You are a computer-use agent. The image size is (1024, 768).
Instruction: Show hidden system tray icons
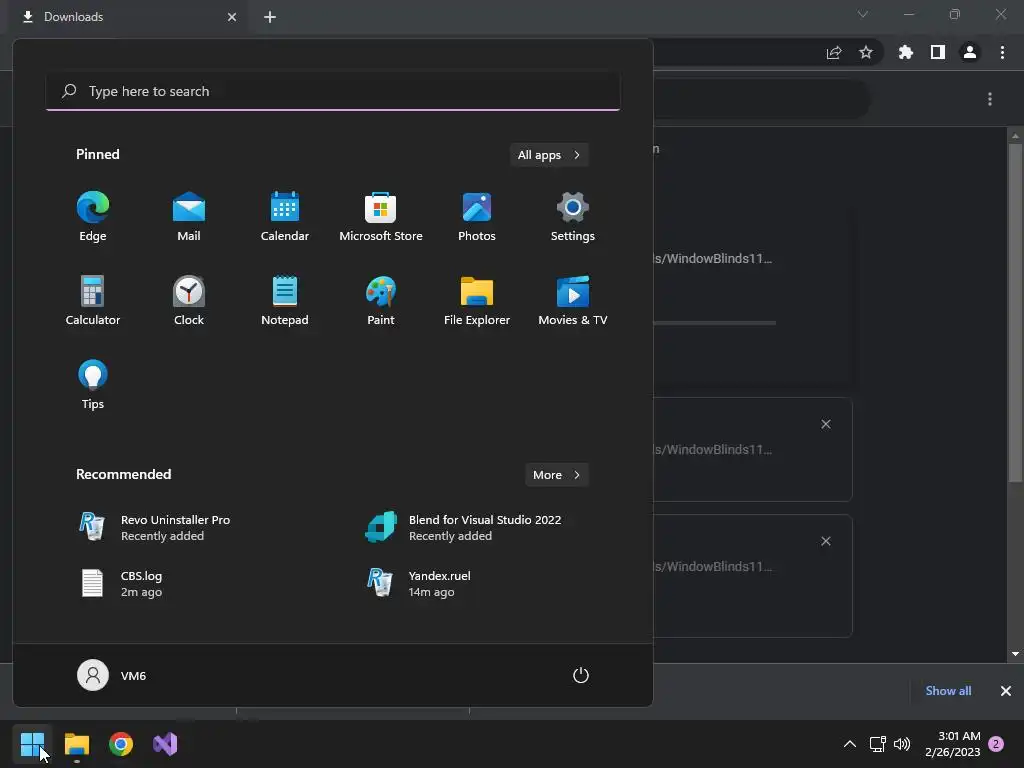point(850,744)
